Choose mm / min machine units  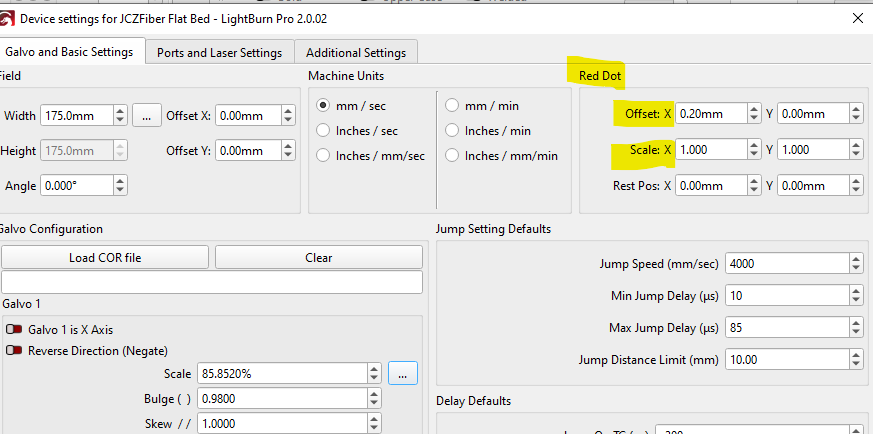pyautogui.click(x=452, y=105)
